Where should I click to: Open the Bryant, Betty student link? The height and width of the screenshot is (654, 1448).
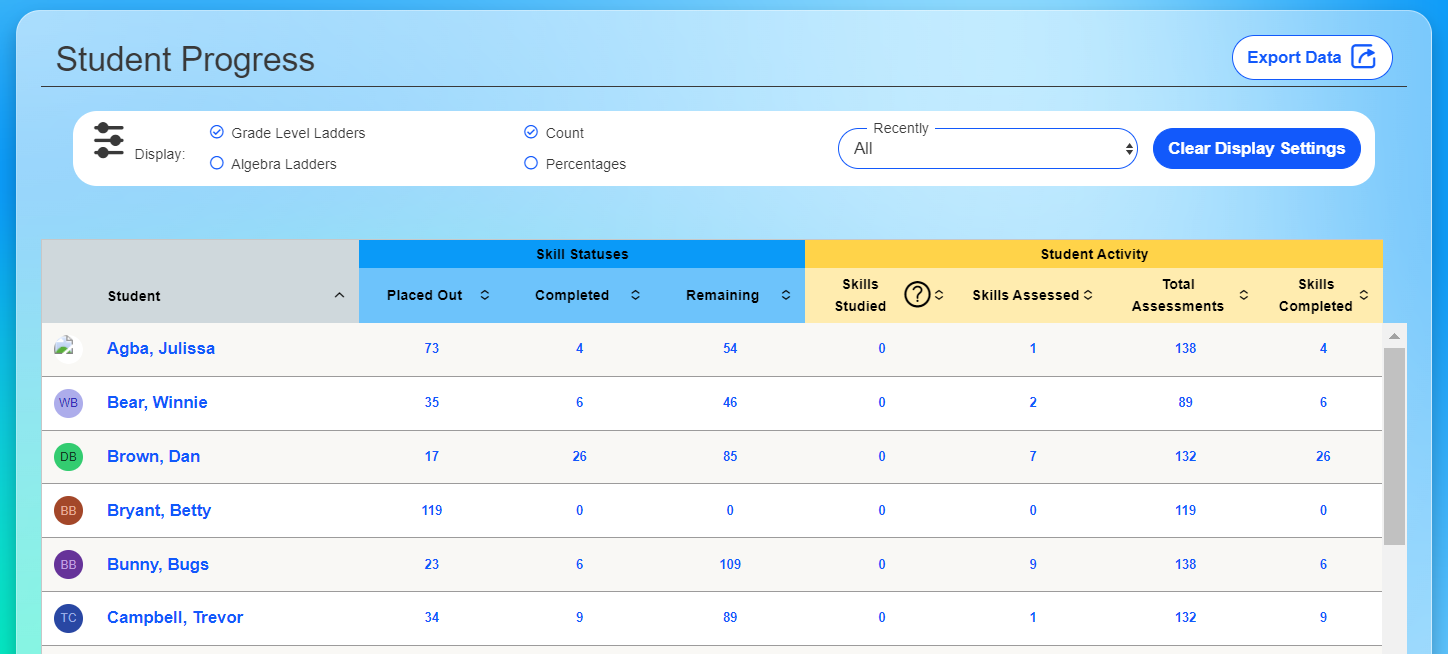pyautogui.click(x=159, y=511)
